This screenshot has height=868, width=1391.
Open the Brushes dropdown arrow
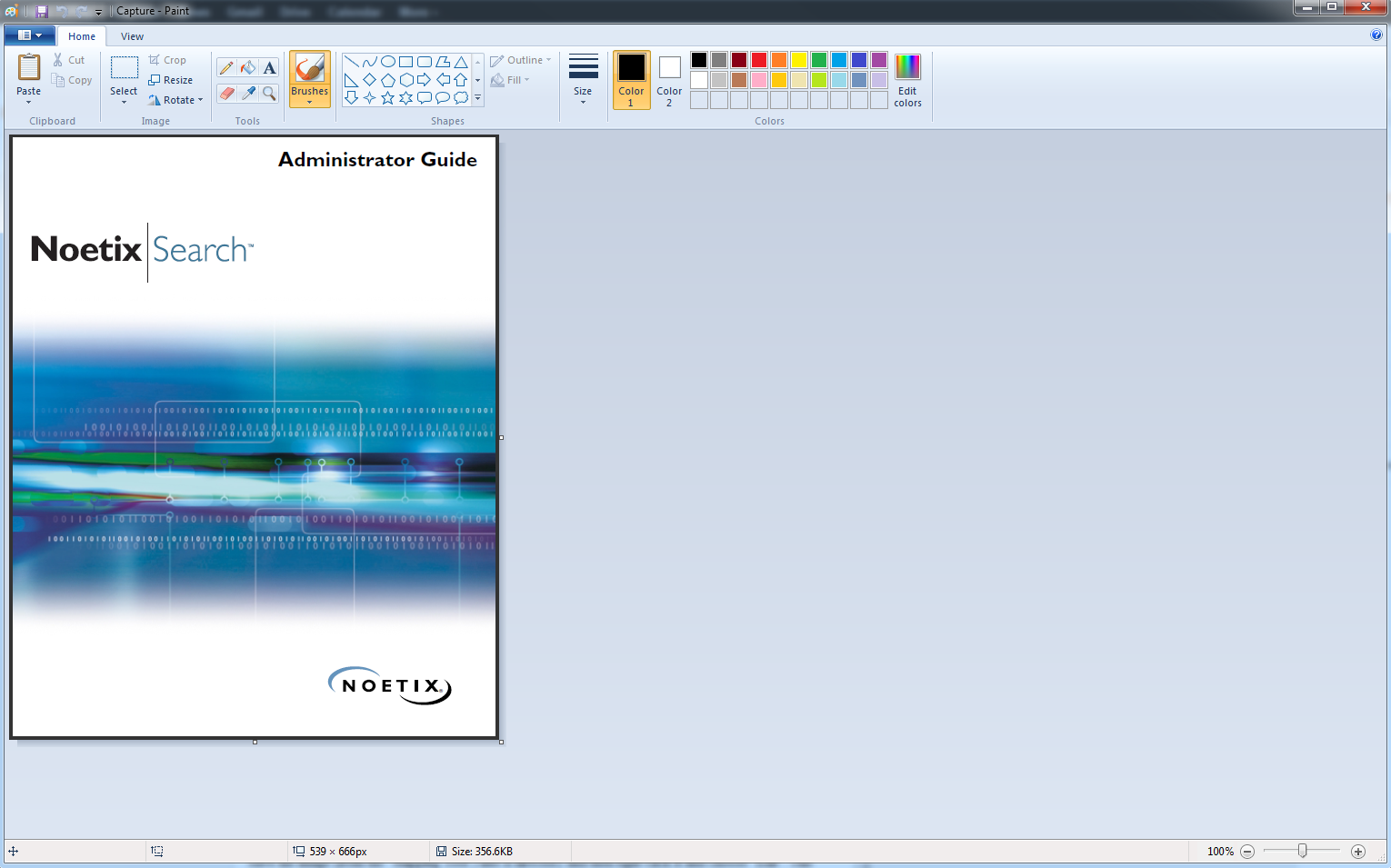[310, 102]
